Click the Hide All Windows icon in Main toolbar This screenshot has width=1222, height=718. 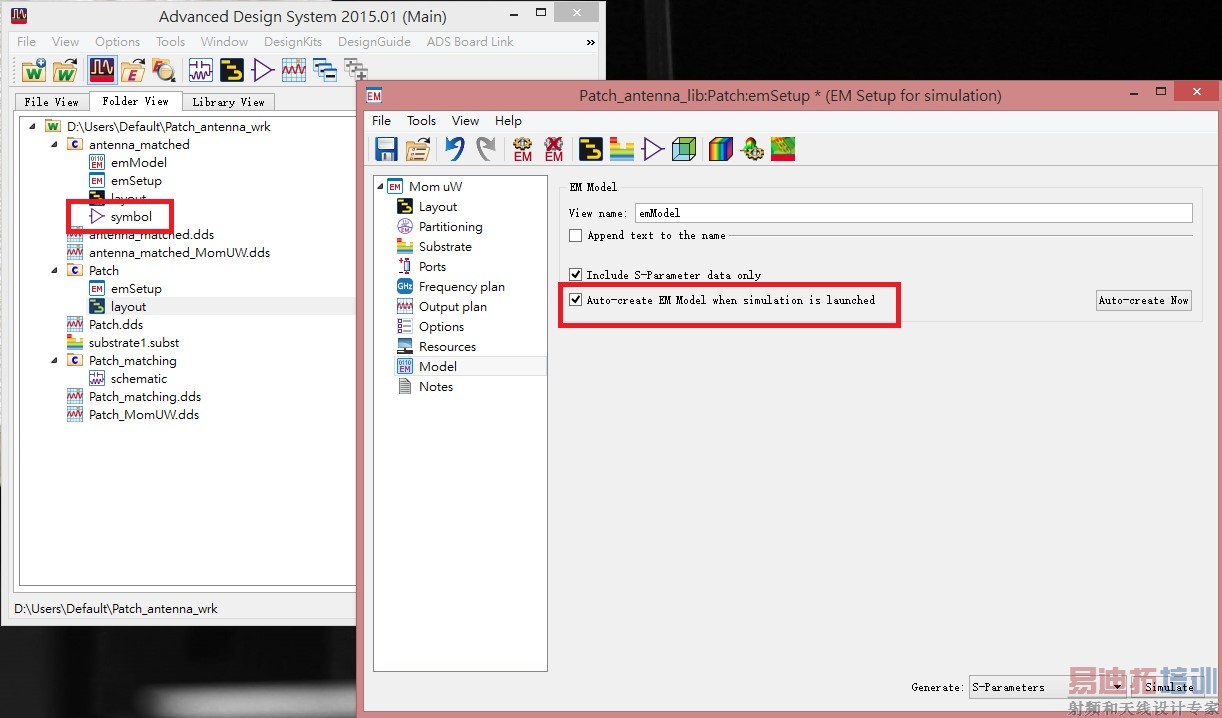pos(324,70)
